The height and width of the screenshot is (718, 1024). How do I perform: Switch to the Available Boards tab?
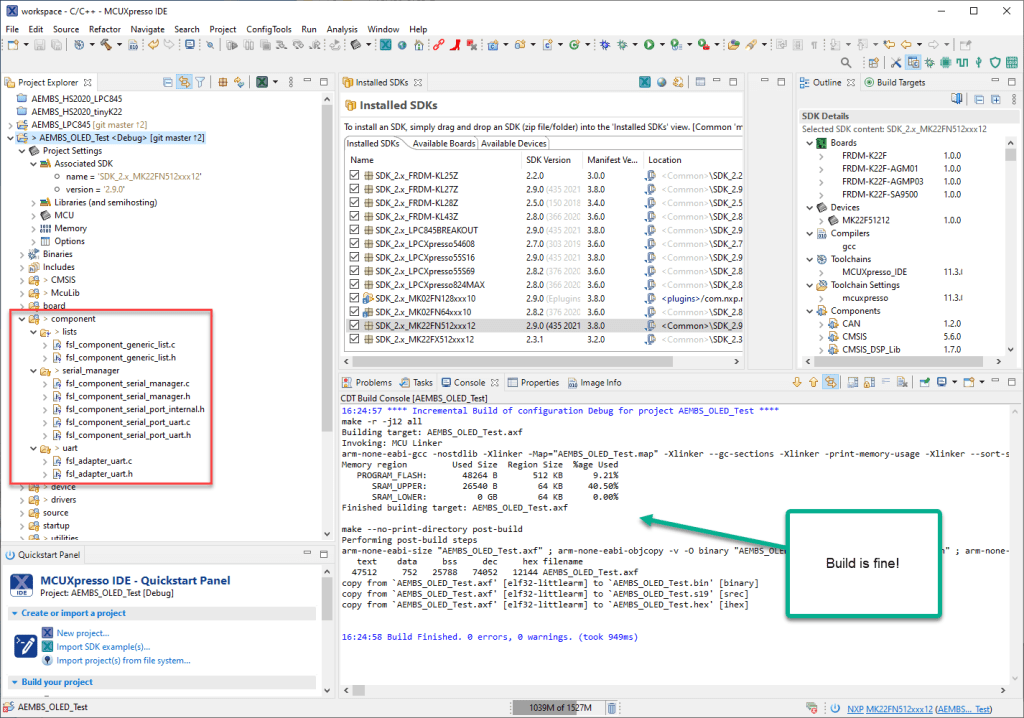pyautogui.click(x=443, y=144)
